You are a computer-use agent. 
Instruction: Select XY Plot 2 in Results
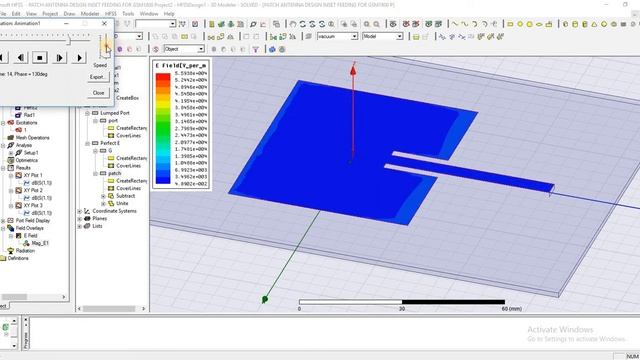coord(33,191)
